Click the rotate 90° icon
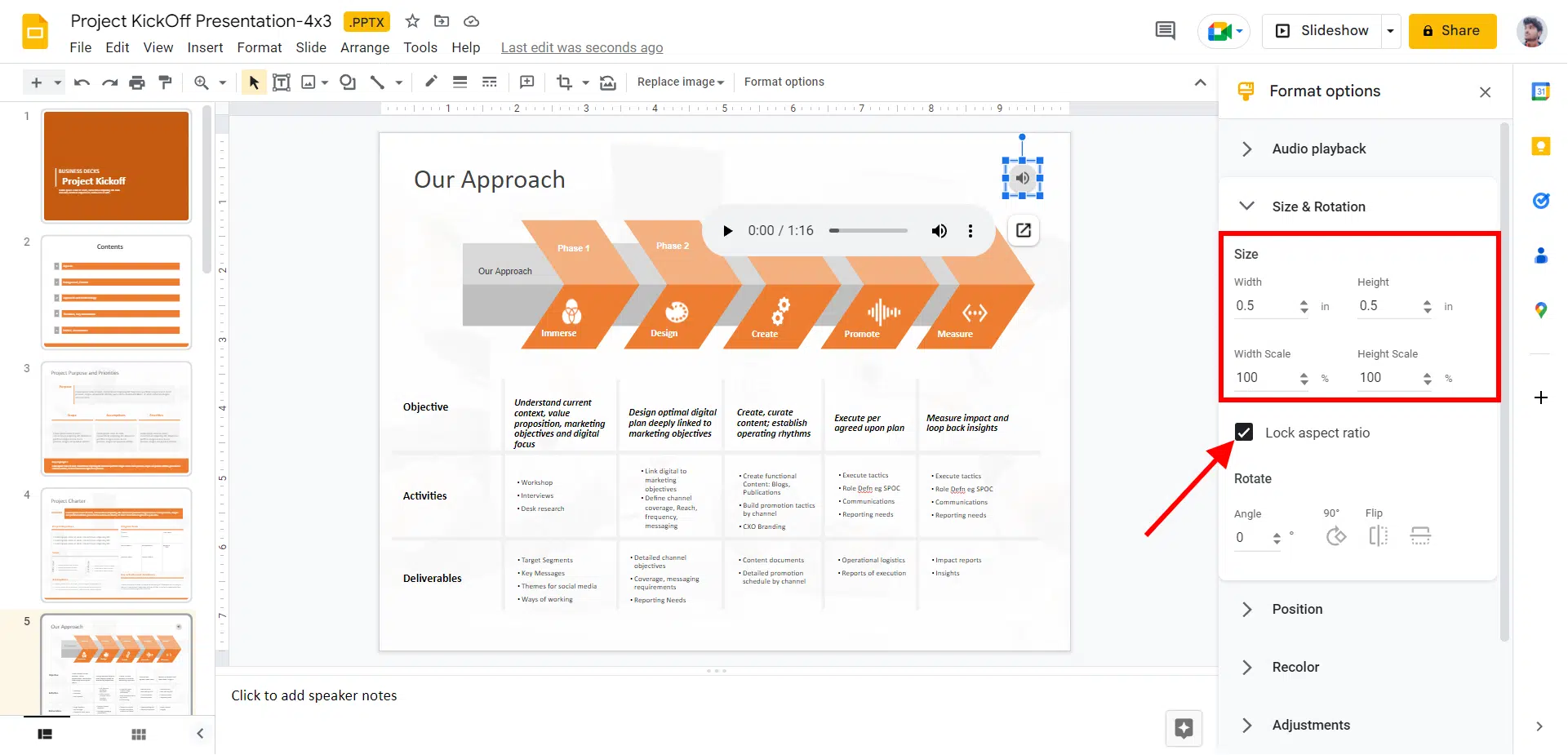 coord(1335,536)
